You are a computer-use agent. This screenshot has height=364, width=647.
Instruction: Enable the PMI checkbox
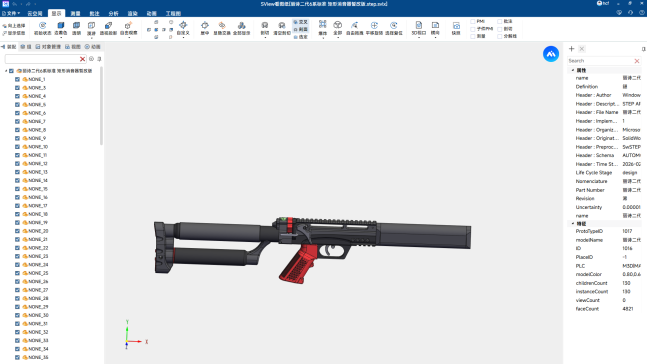(473, 21)
